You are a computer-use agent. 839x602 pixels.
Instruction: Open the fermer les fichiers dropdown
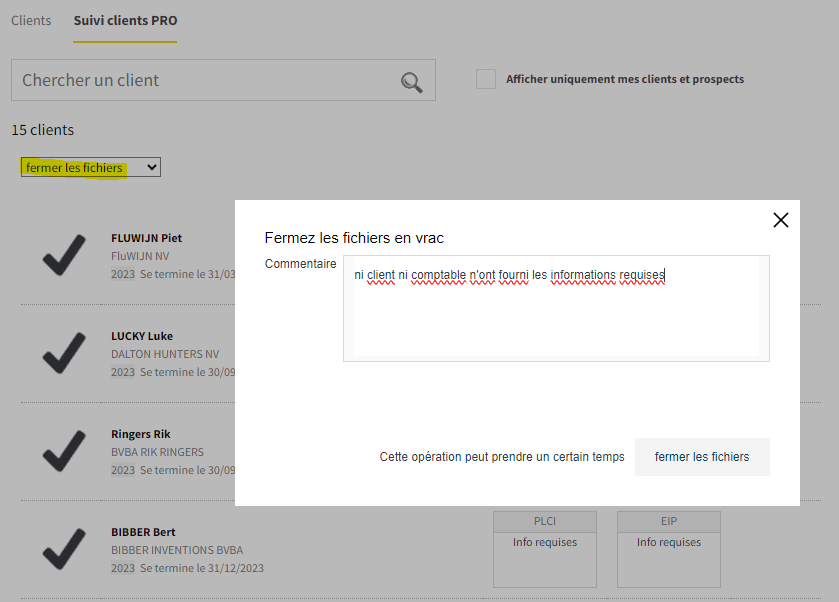91,168
